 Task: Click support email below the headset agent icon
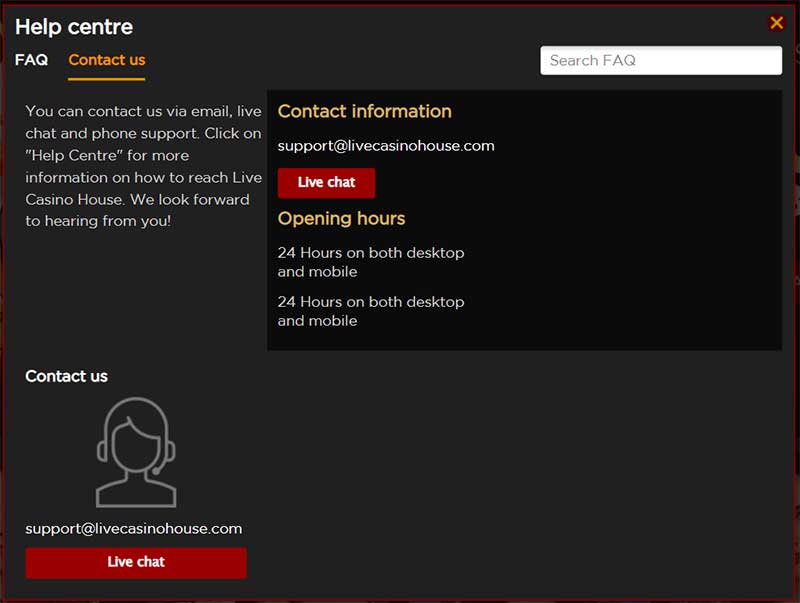[x=134, y=529]
